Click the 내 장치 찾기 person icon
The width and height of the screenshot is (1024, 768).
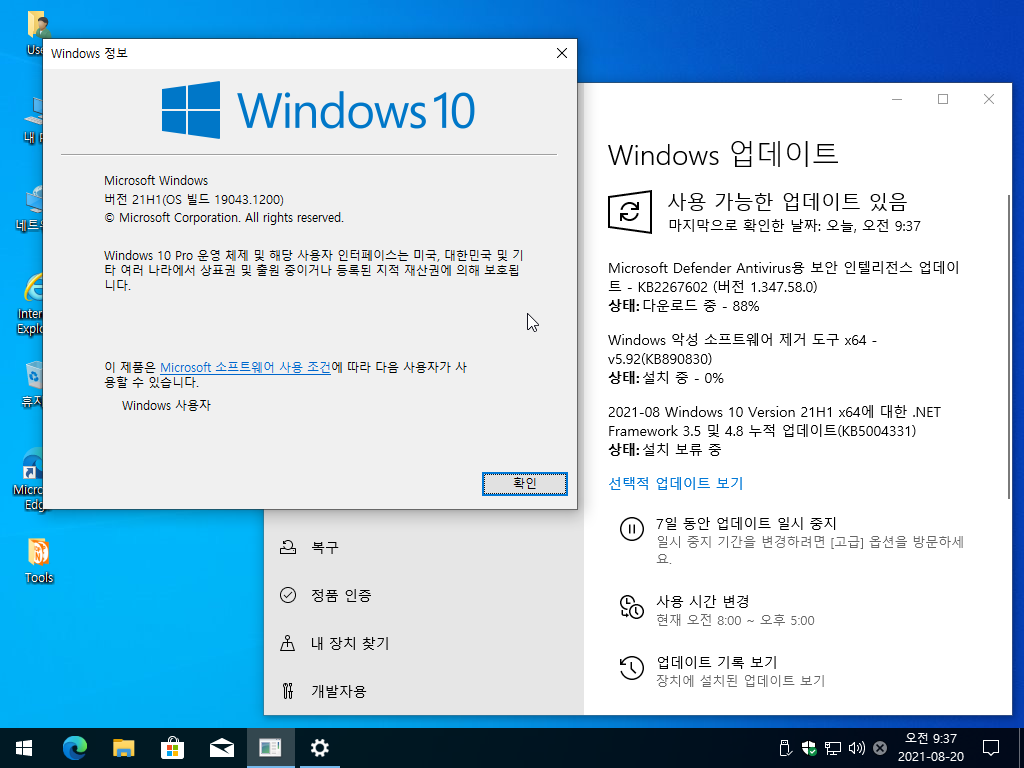coord(287,643)
